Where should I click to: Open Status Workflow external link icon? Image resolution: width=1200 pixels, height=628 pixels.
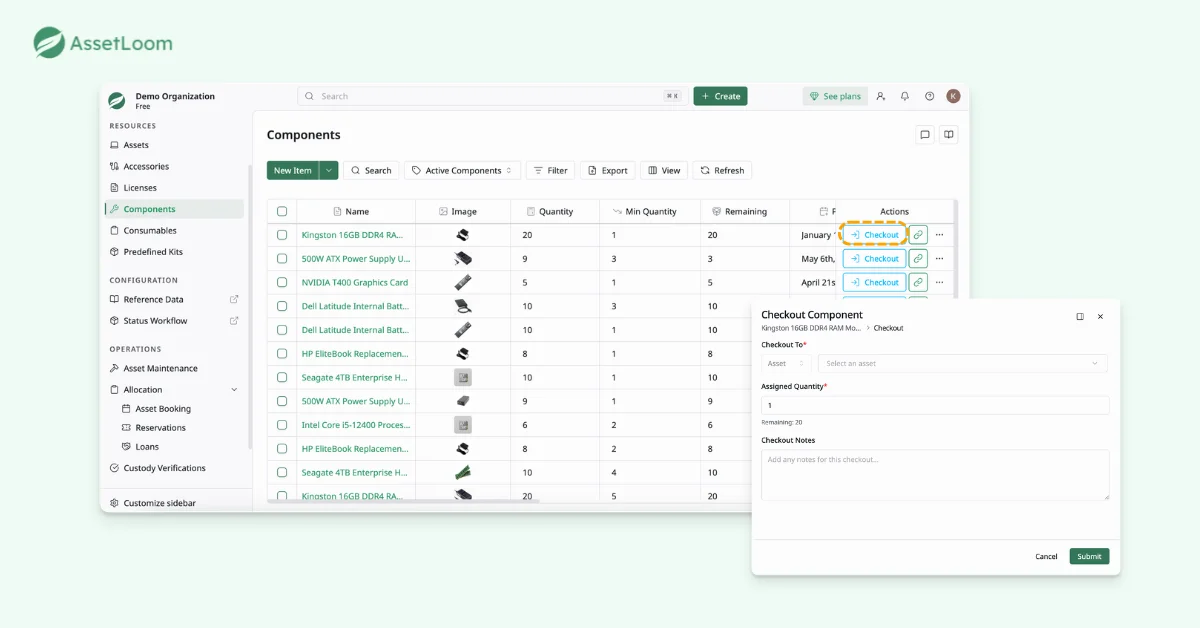(234, 321)
